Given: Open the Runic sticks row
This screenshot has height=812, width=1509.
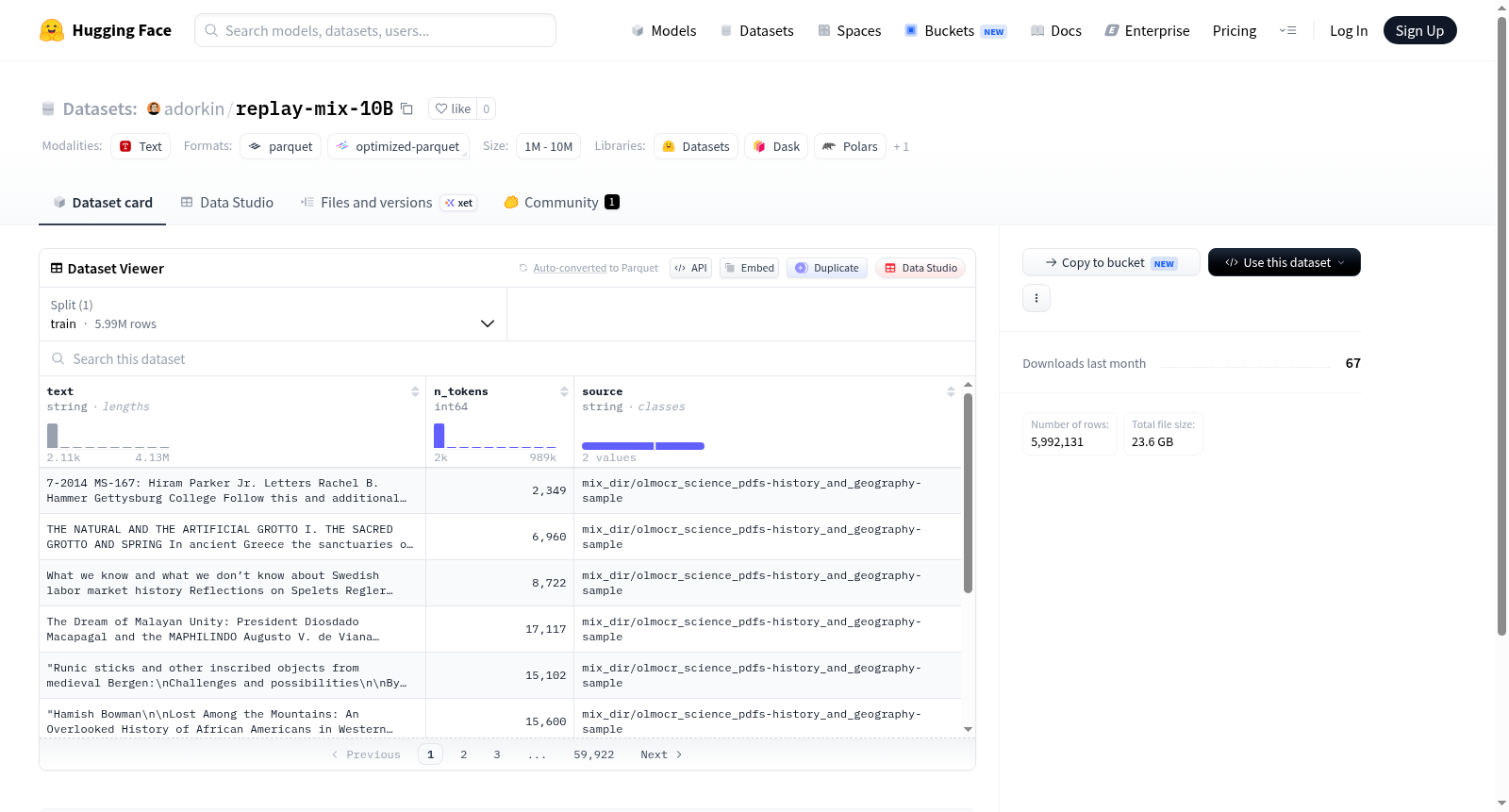Looking at the screenshot, I should (x=500, y=675).
